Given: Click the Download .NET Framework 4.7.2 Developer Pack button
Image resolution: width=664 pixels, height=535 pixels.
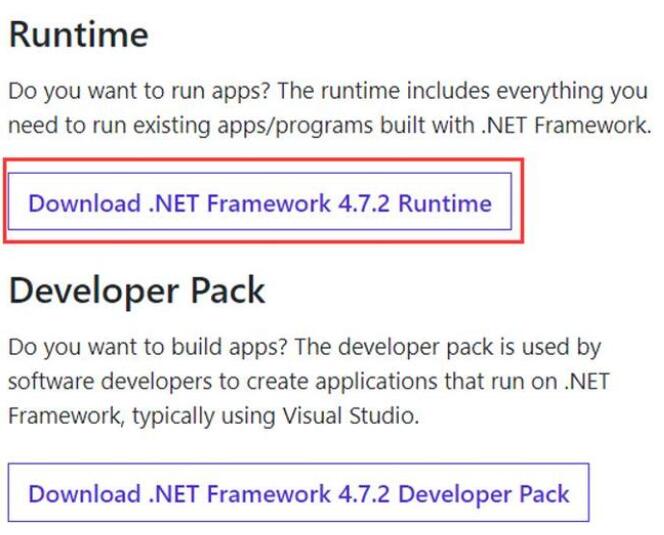Looking at the screenshot, I should click(x=298, y=494).
